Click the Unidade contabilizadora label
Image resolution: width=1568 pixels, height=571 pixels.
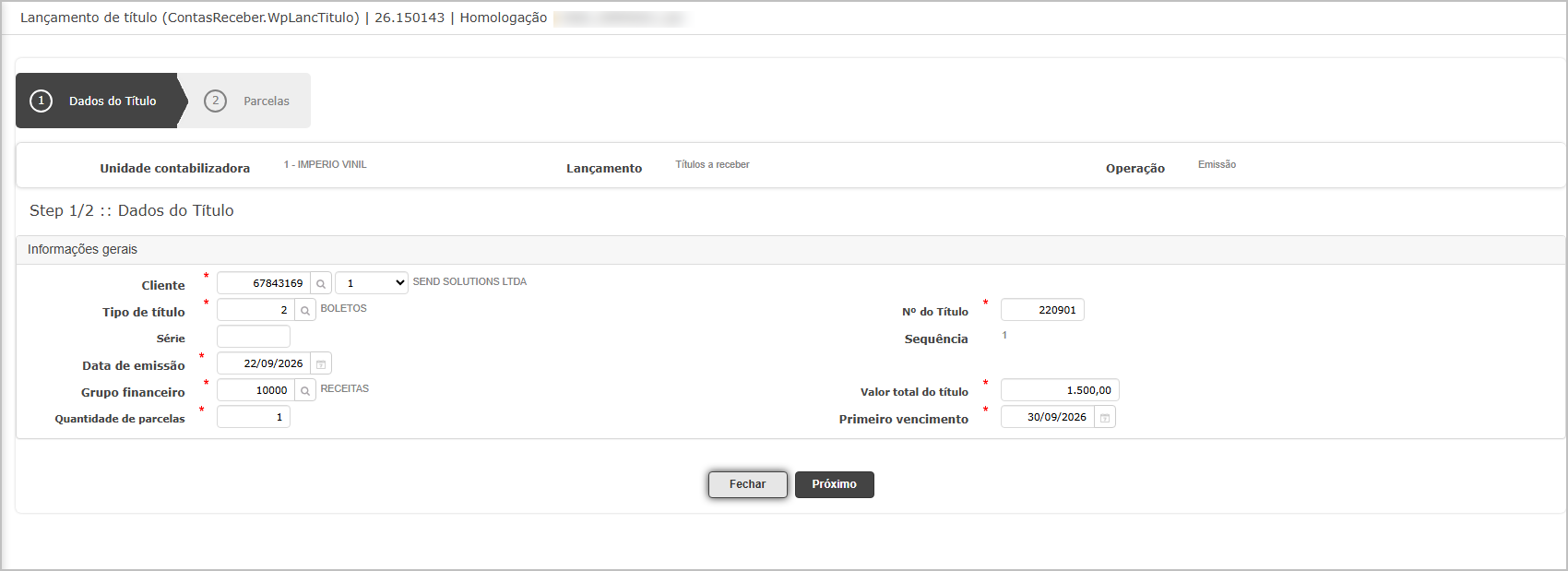pyautogui.click(x=175, y=168)
